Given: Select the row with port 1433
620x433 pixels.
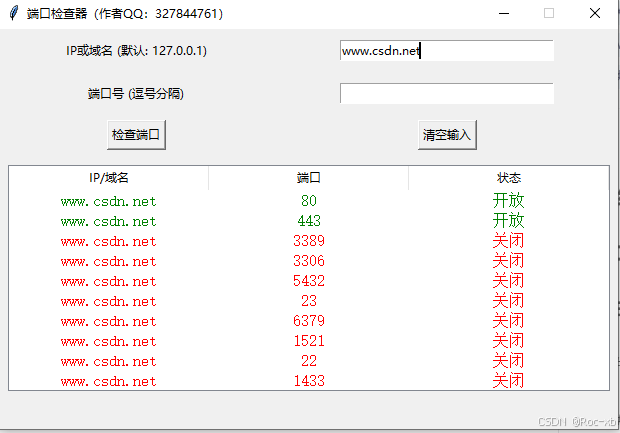Looking at the screenshot, I should 309,381.
